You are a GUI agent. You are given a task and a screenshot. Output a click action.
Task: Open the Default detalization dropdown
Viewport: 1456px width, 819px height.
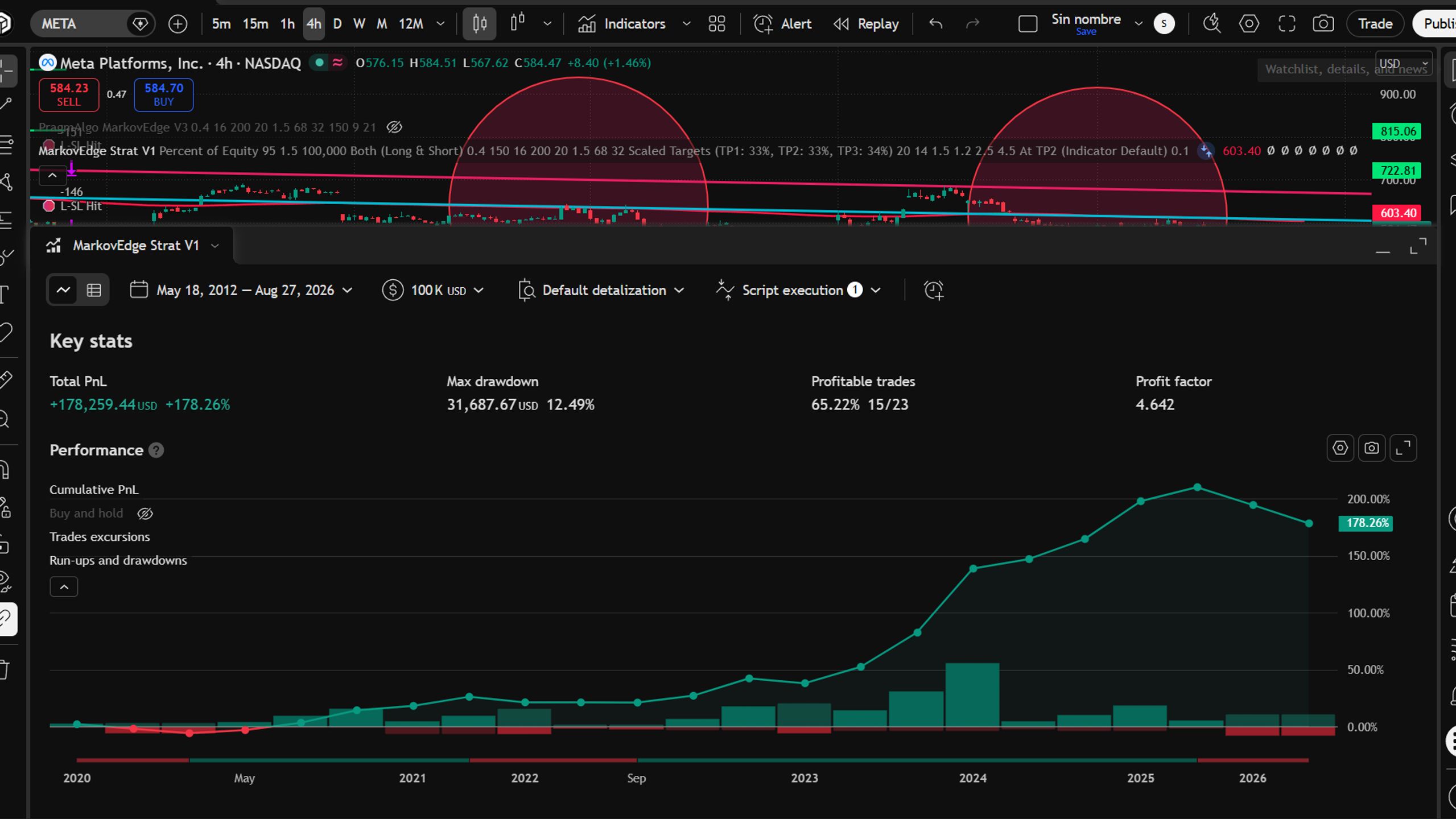click(x=601, y=290)
